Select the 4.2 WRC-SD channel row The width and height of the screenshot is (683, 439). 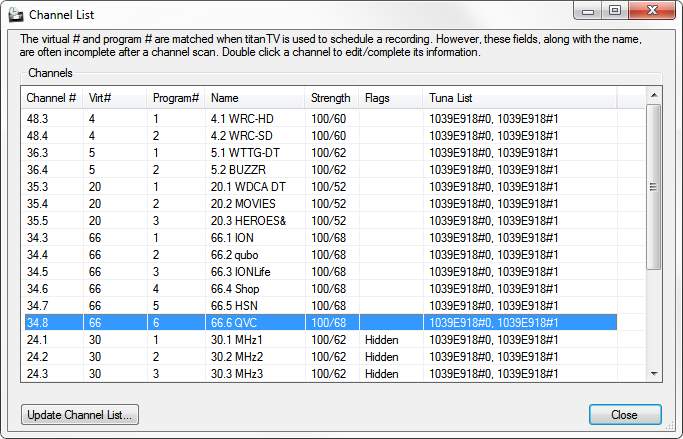click(x=321, y=135)
